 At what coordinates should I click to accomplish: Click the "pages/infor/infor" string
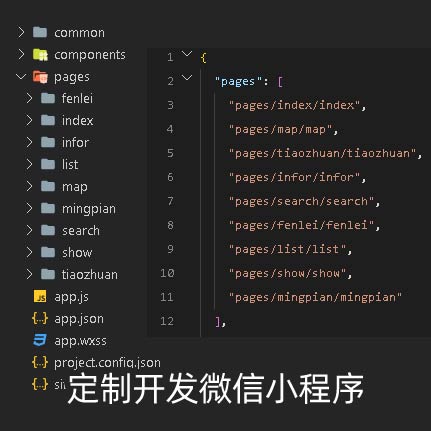click(x=294, y=178)
